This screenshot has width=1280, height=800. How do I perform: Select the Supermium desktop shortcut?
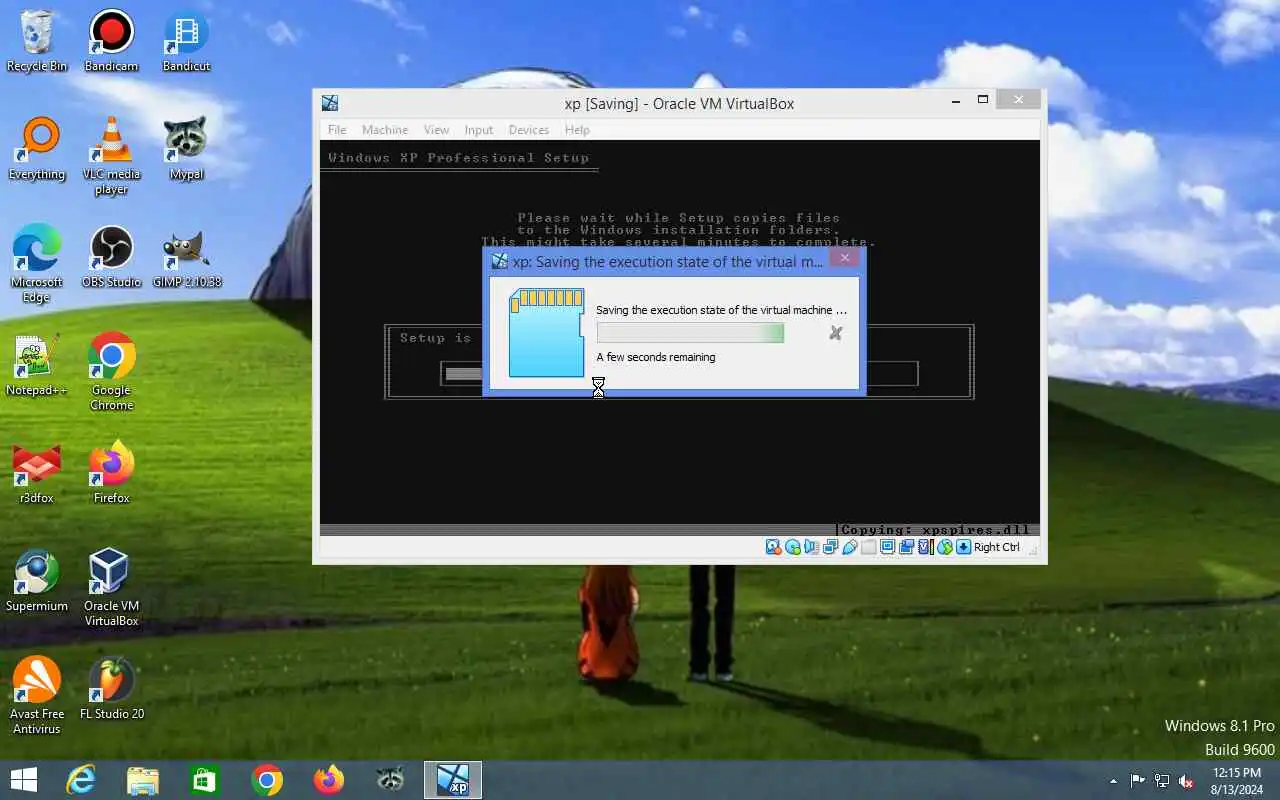tap(37, 581)
